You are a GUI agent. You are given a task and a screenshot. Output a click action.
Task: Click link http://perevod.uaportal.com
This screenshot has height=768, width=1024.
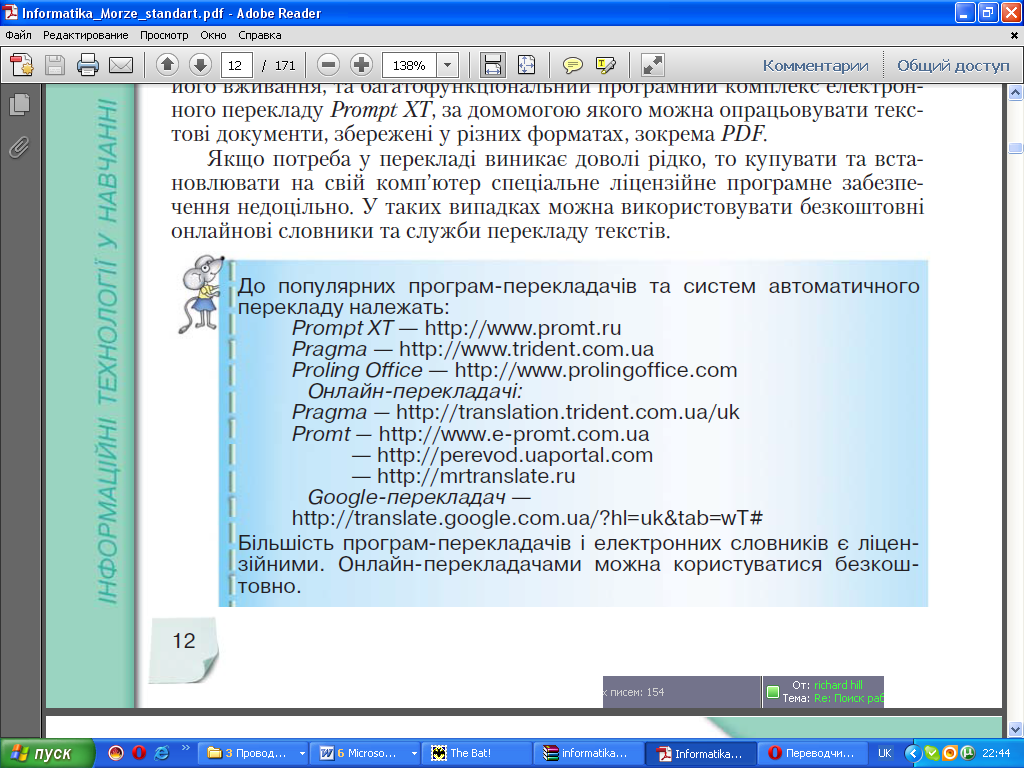tap(515, 455)
